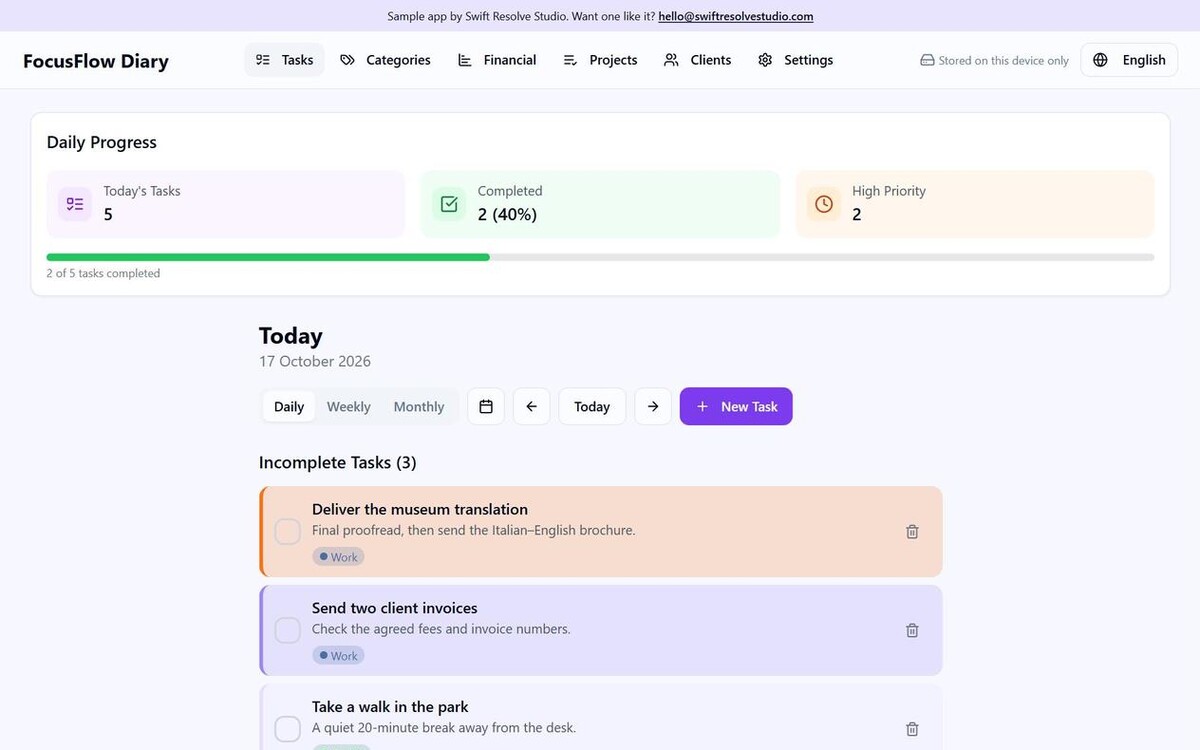
Task: Switch to Daily view
Action: coord(289,407)
